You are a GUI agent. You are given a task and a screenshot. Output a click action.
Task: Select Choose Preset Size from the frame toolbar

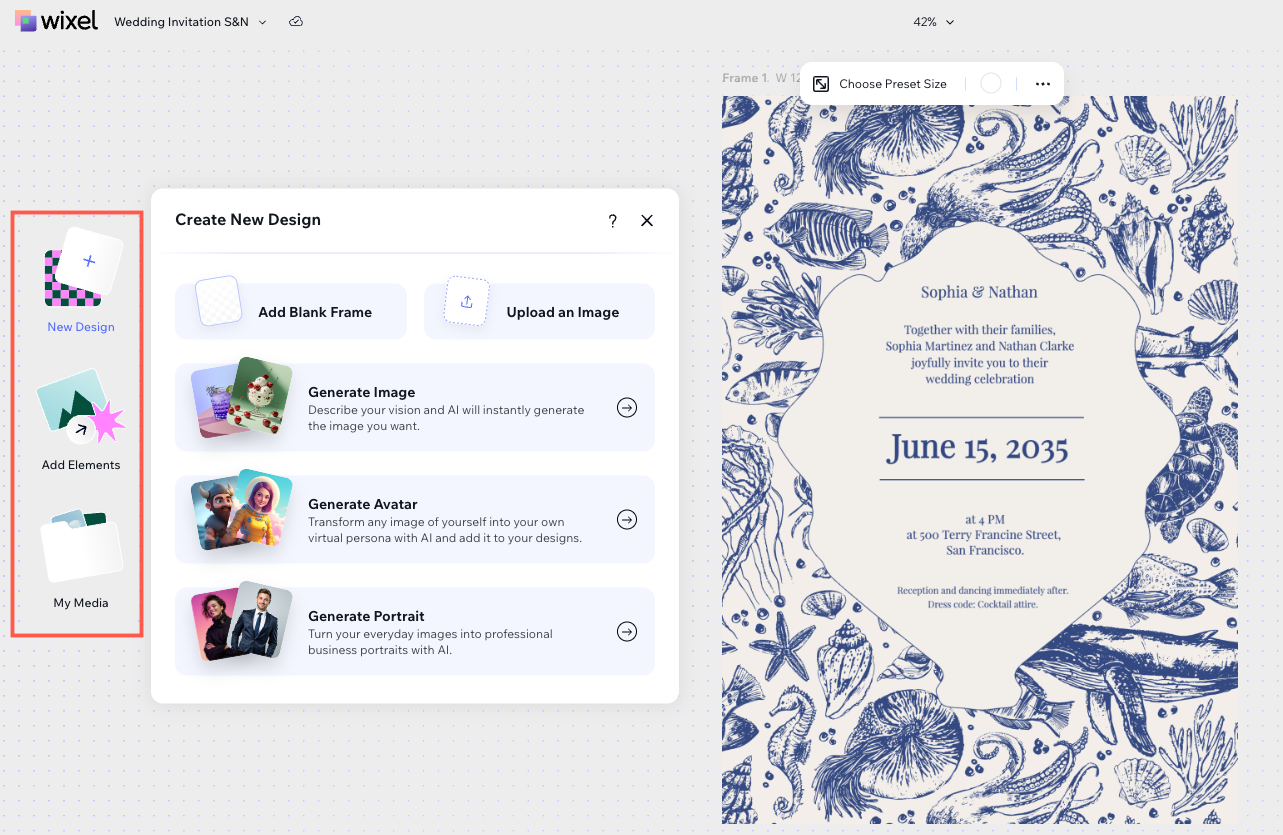point(893,83)
